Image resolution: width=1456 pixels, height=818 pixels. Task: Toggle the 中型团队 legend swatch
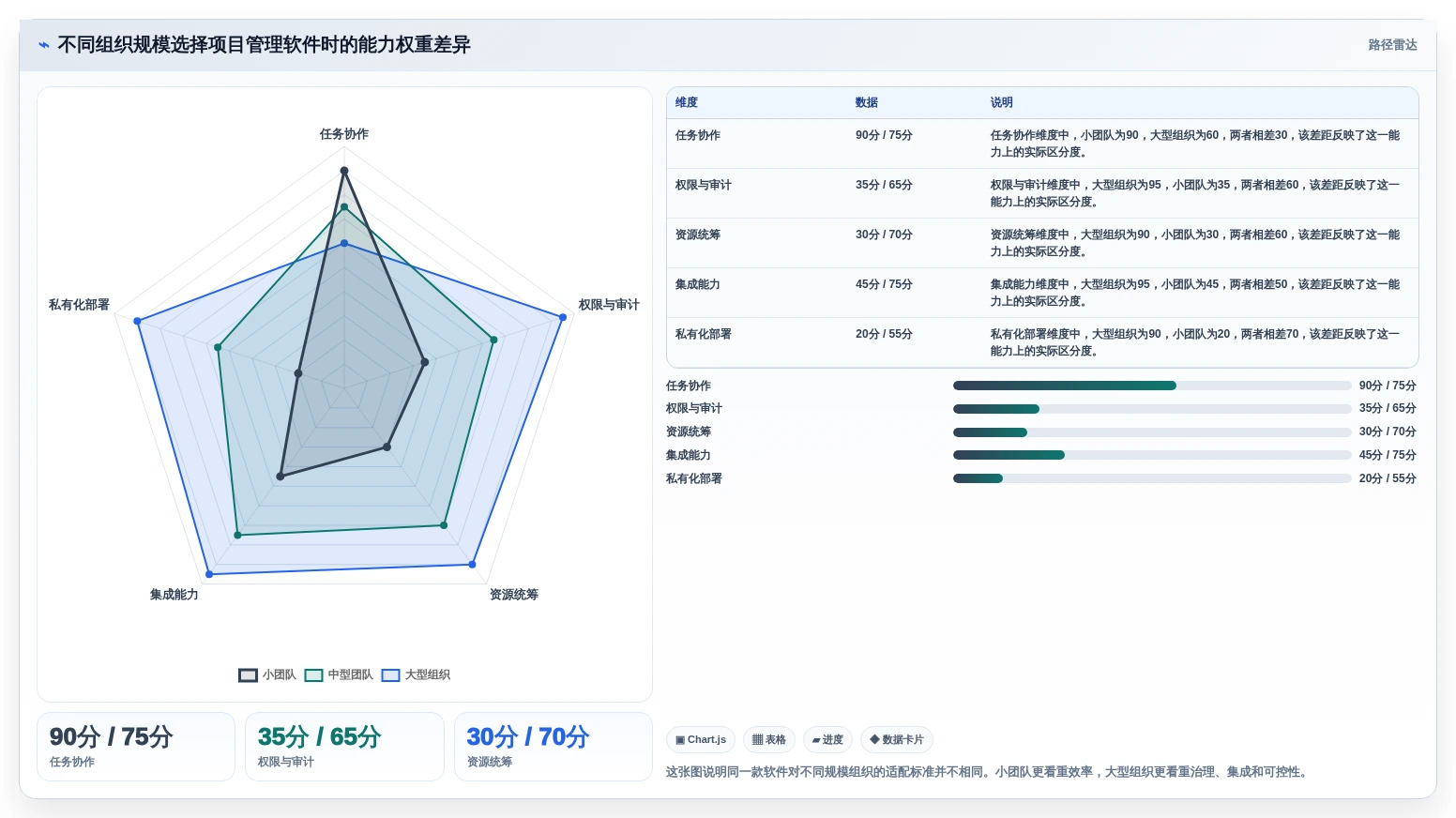(x=313, y=675)
